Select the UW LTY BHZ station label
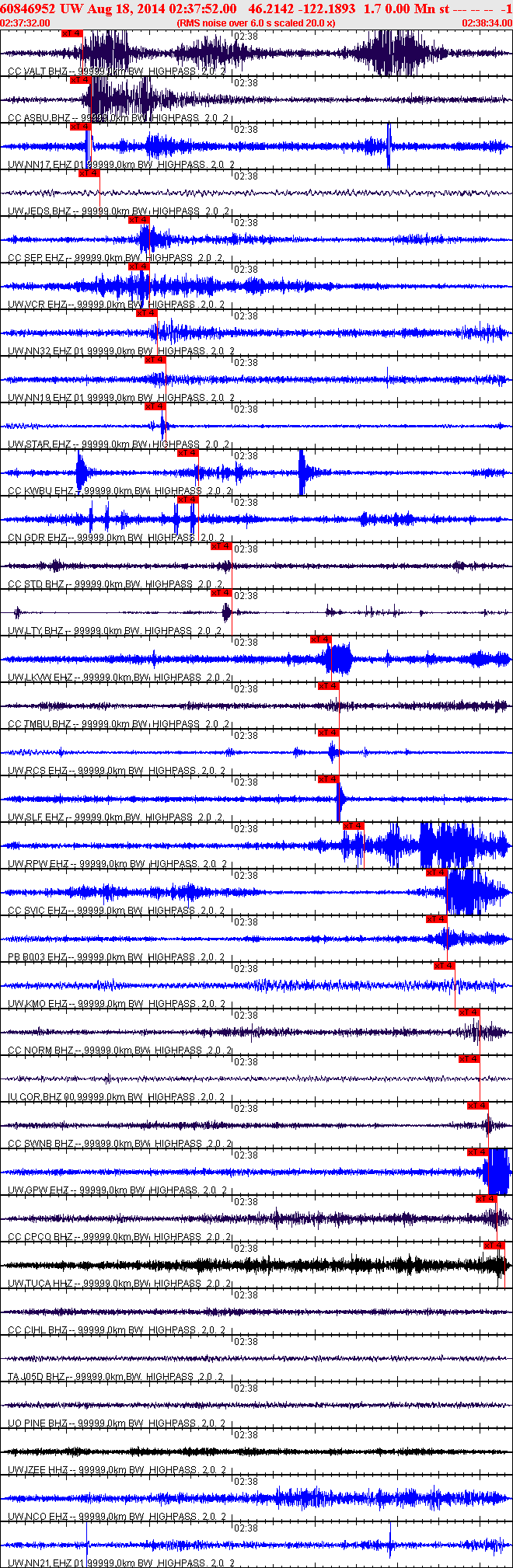The image size is (513, 1568). tap(117, 631)
